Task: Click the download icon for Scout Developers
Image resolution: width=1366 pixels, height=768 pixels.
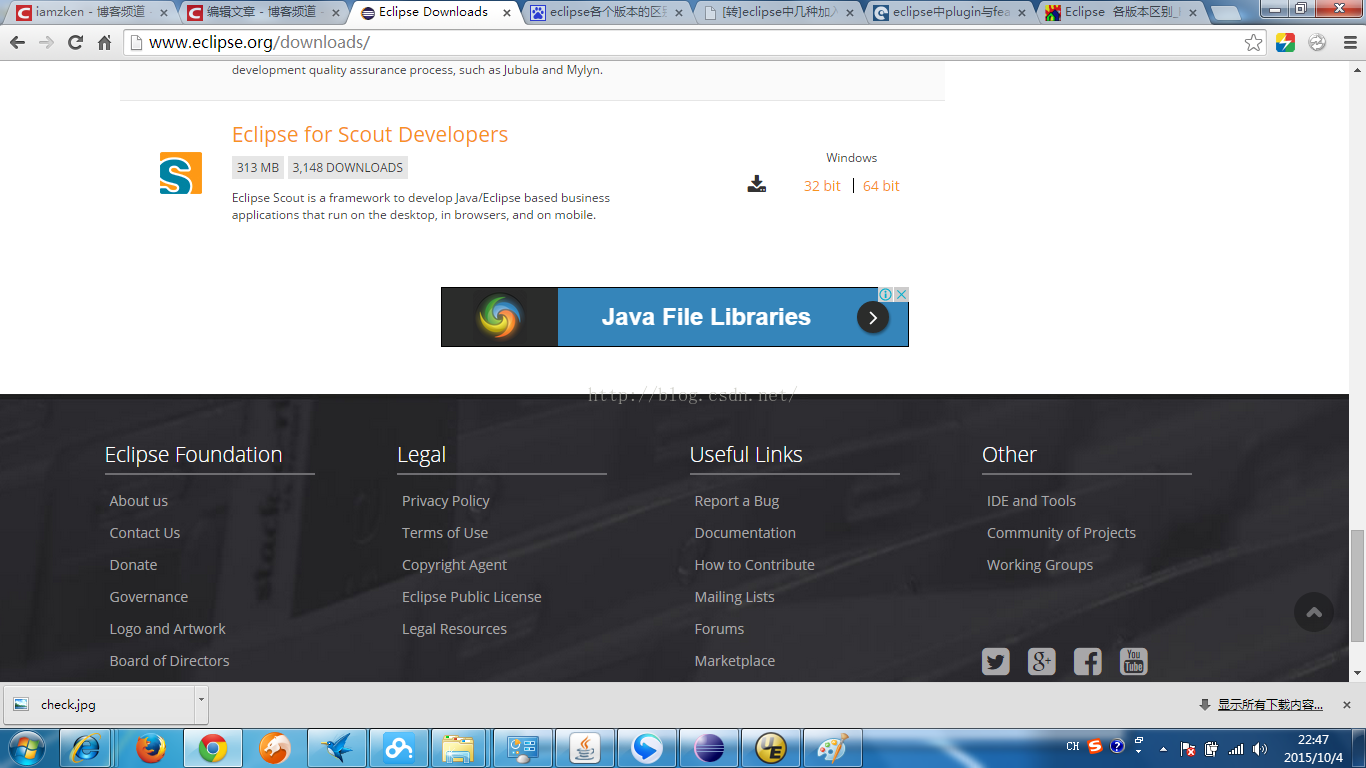Action: pyautogui.click(x=757, y=184)
